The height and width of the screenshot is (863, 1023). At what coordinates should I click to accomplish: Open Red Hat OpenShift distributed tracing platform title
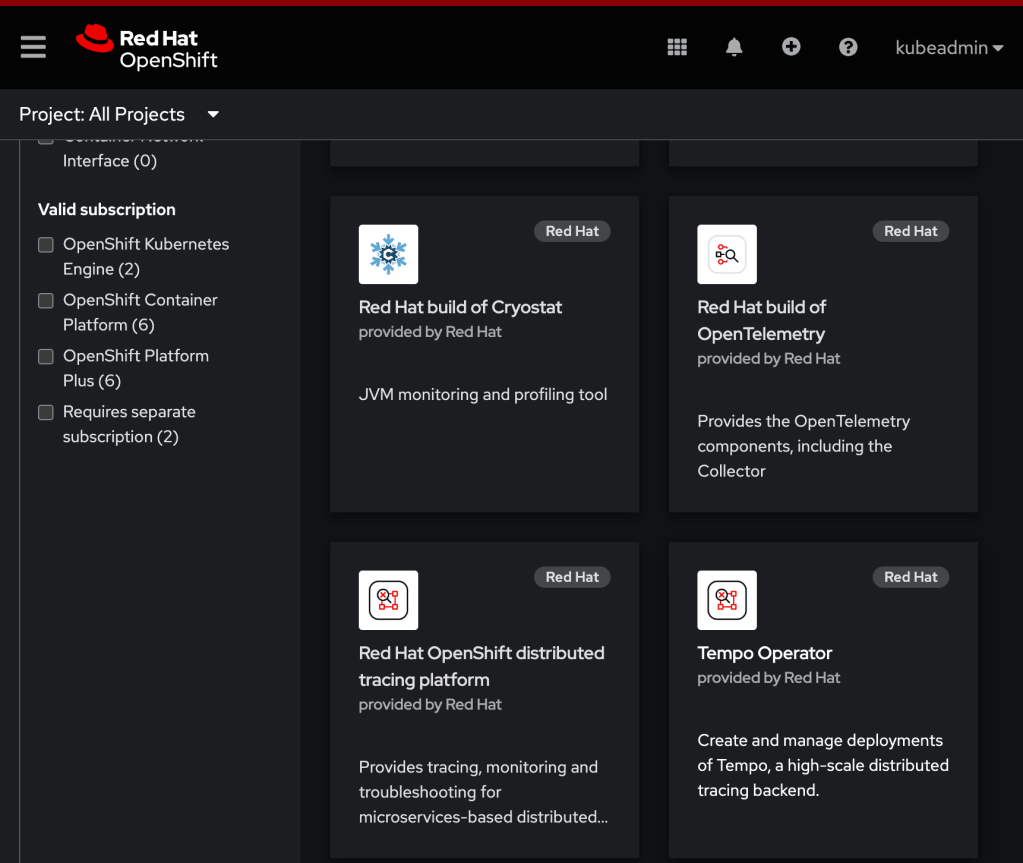click(x=481, y=666)
